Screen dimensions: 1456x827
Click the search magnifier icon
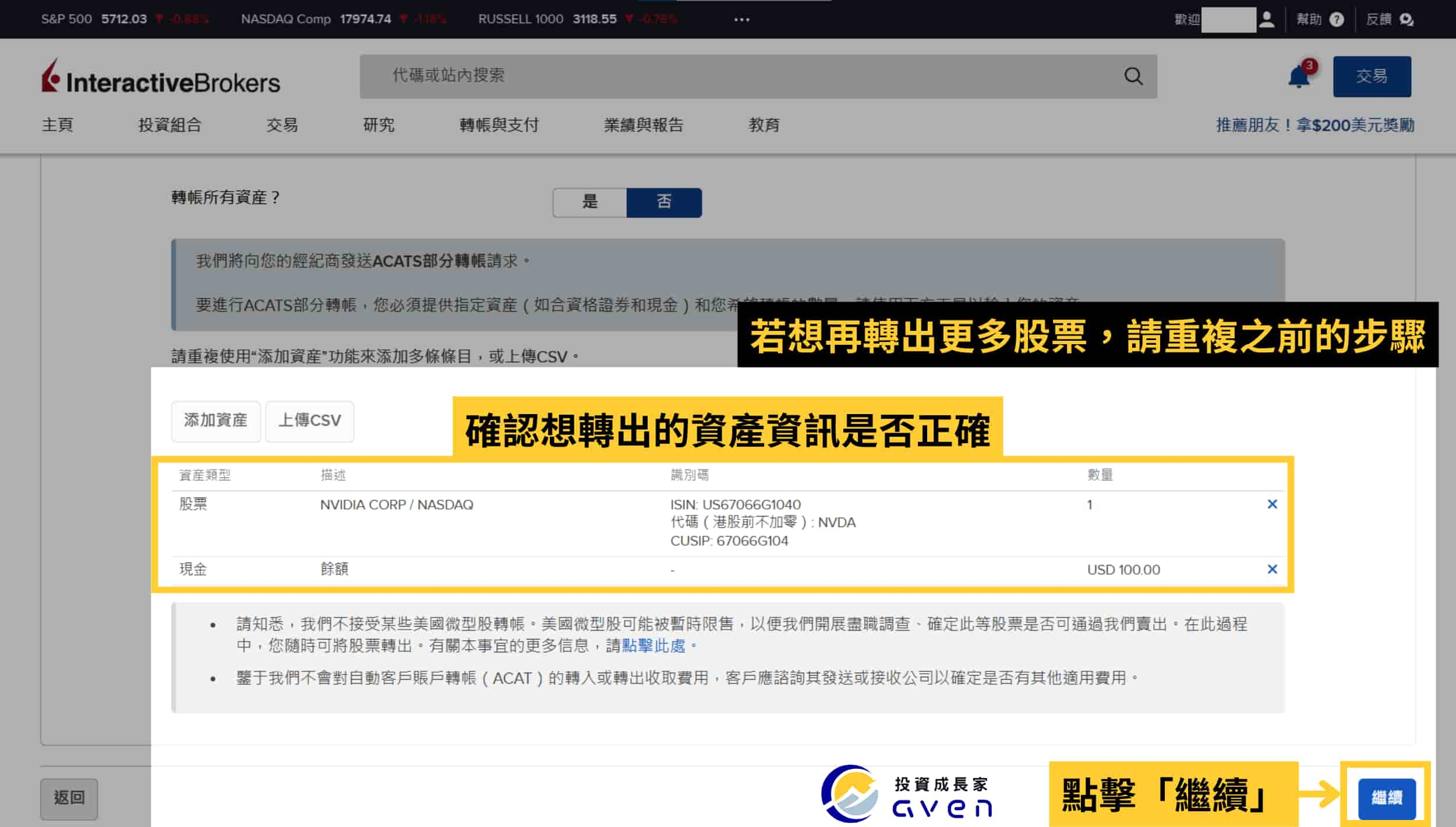[x=1133, y=76]
